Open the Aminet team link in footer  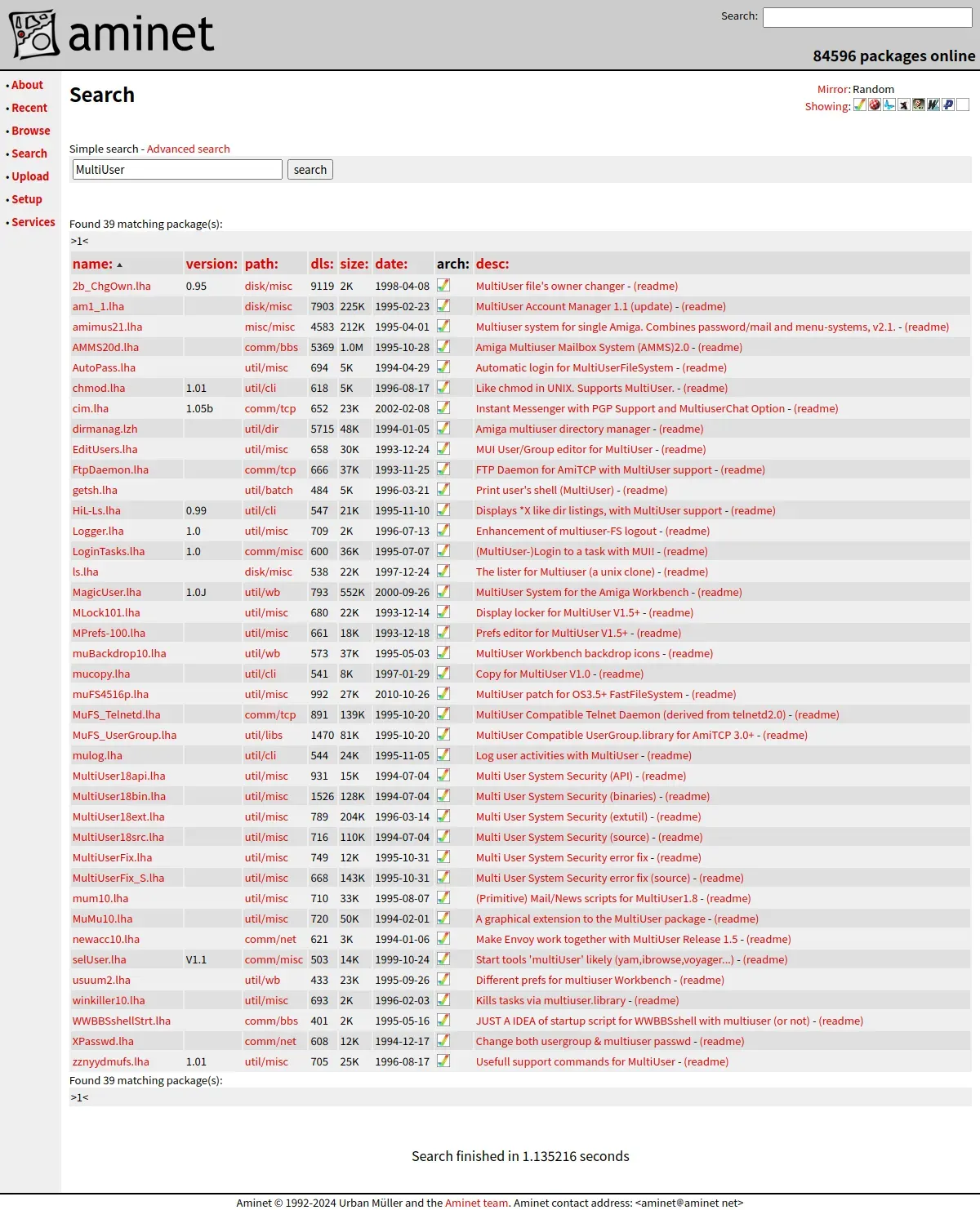tap(477, 1202)
